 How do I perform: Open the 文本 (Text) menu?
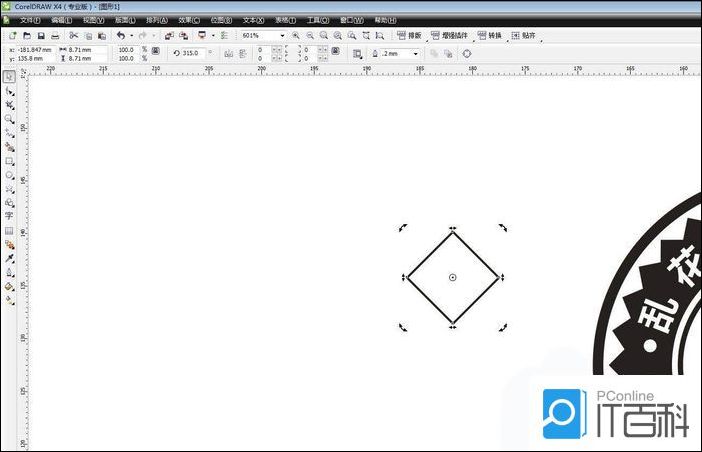tap(253, 20)
